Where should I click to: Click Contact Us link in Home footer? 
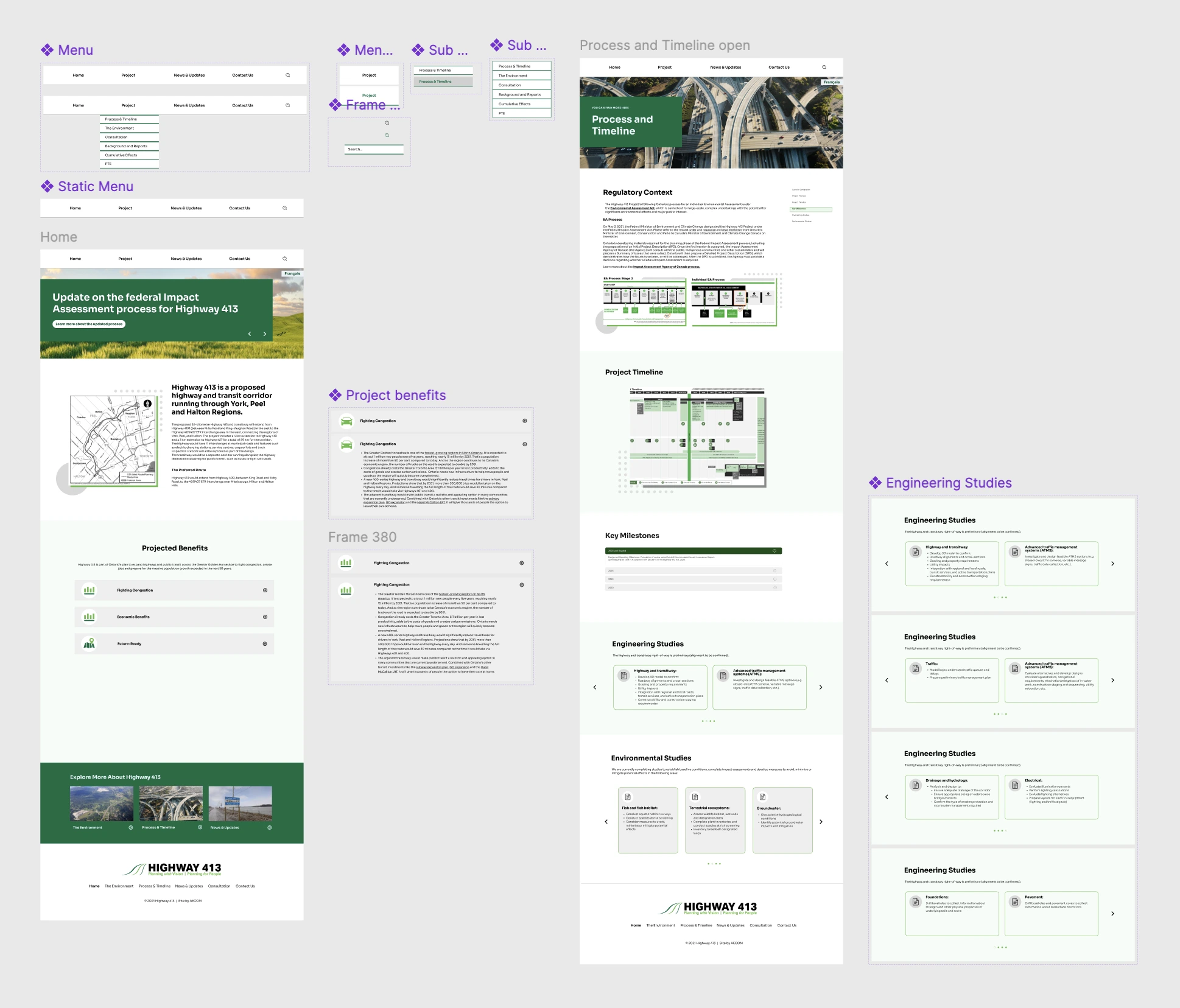point(245,886)
